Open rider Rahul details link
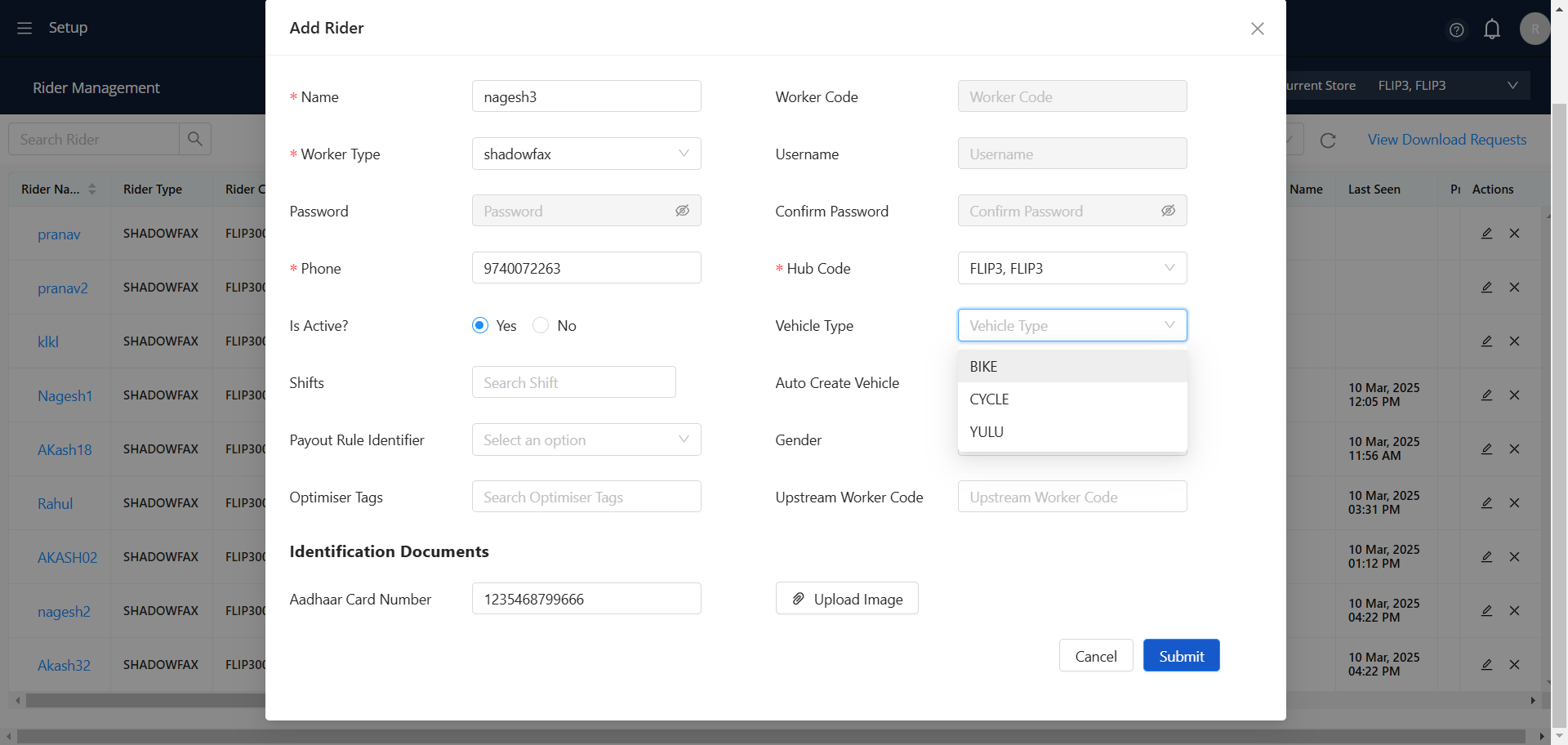1568x745 pixels. 56,504
